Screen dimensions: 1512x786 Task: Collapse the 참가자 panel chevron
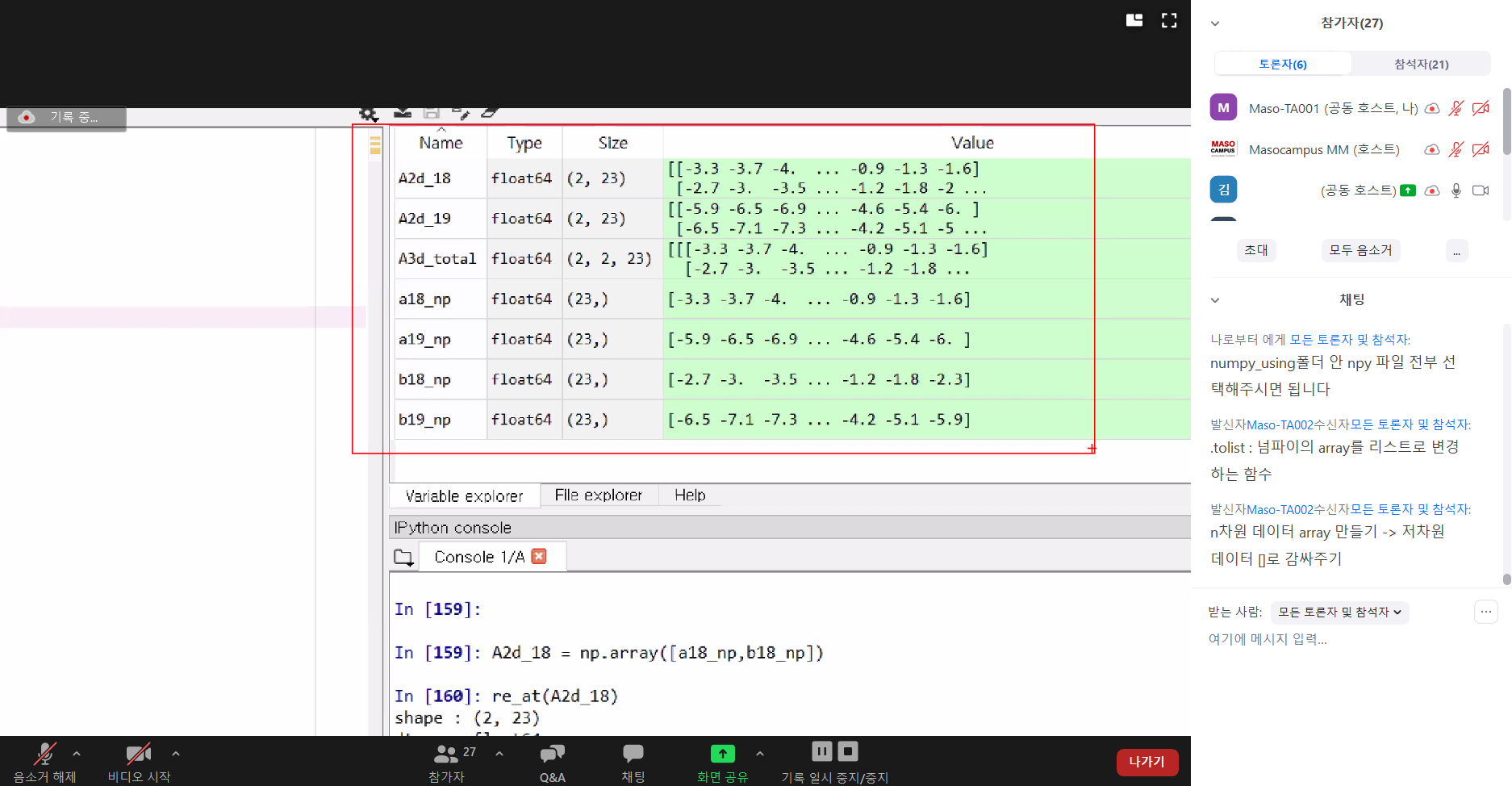click(1215, 23)
